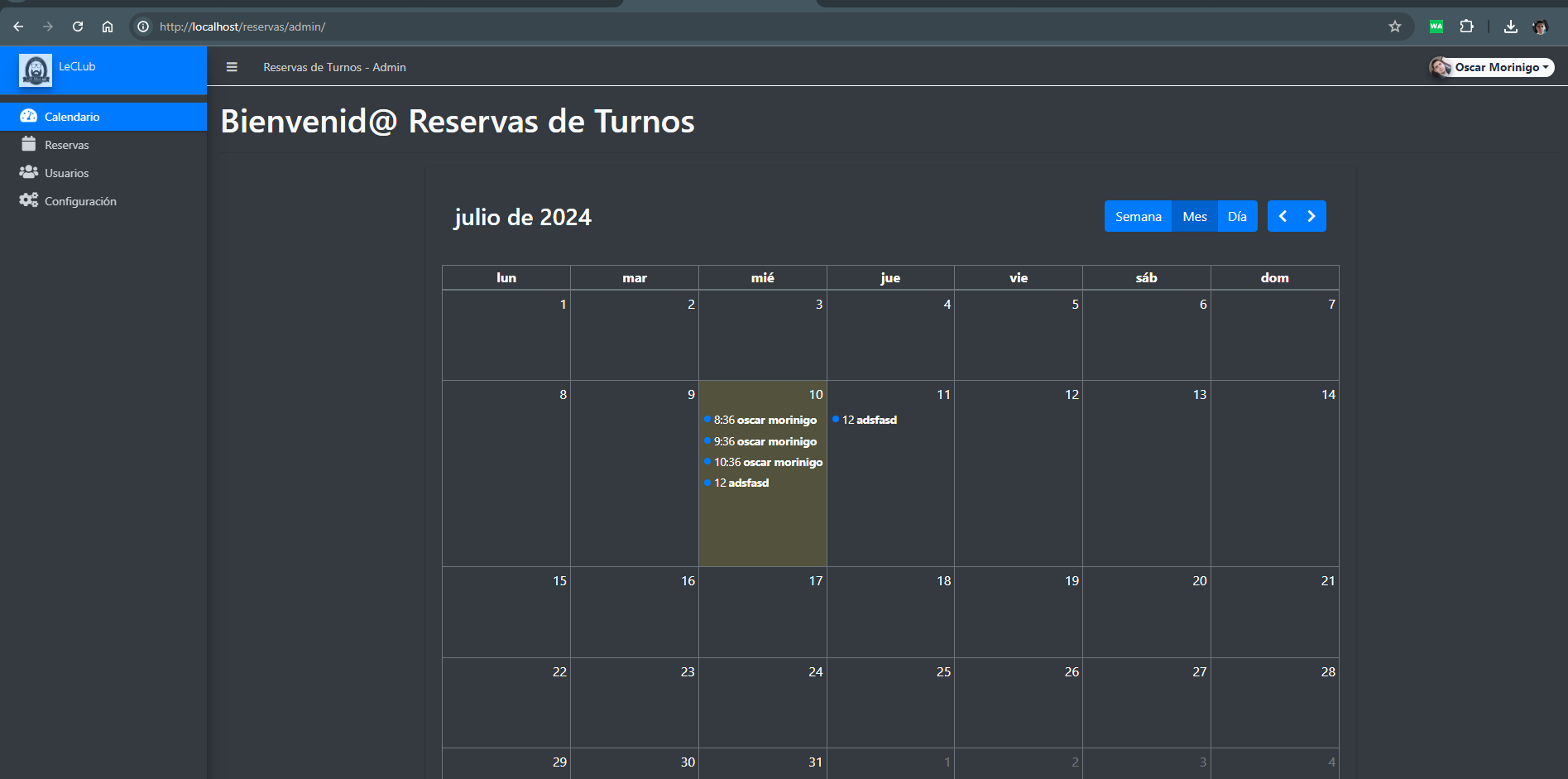
Task: Open 12 adsfasd event on July 11
Action: point(869,420)
